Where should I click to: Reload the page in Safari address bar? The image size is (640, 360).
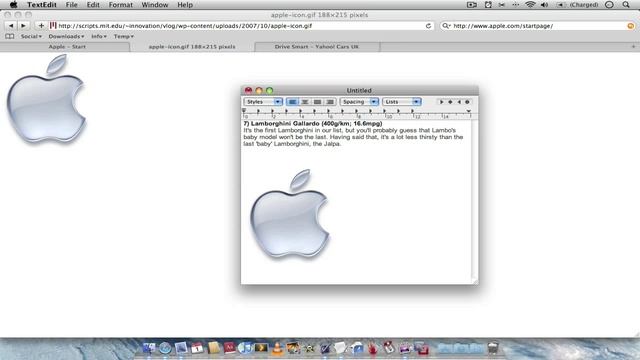click(428, 26)
